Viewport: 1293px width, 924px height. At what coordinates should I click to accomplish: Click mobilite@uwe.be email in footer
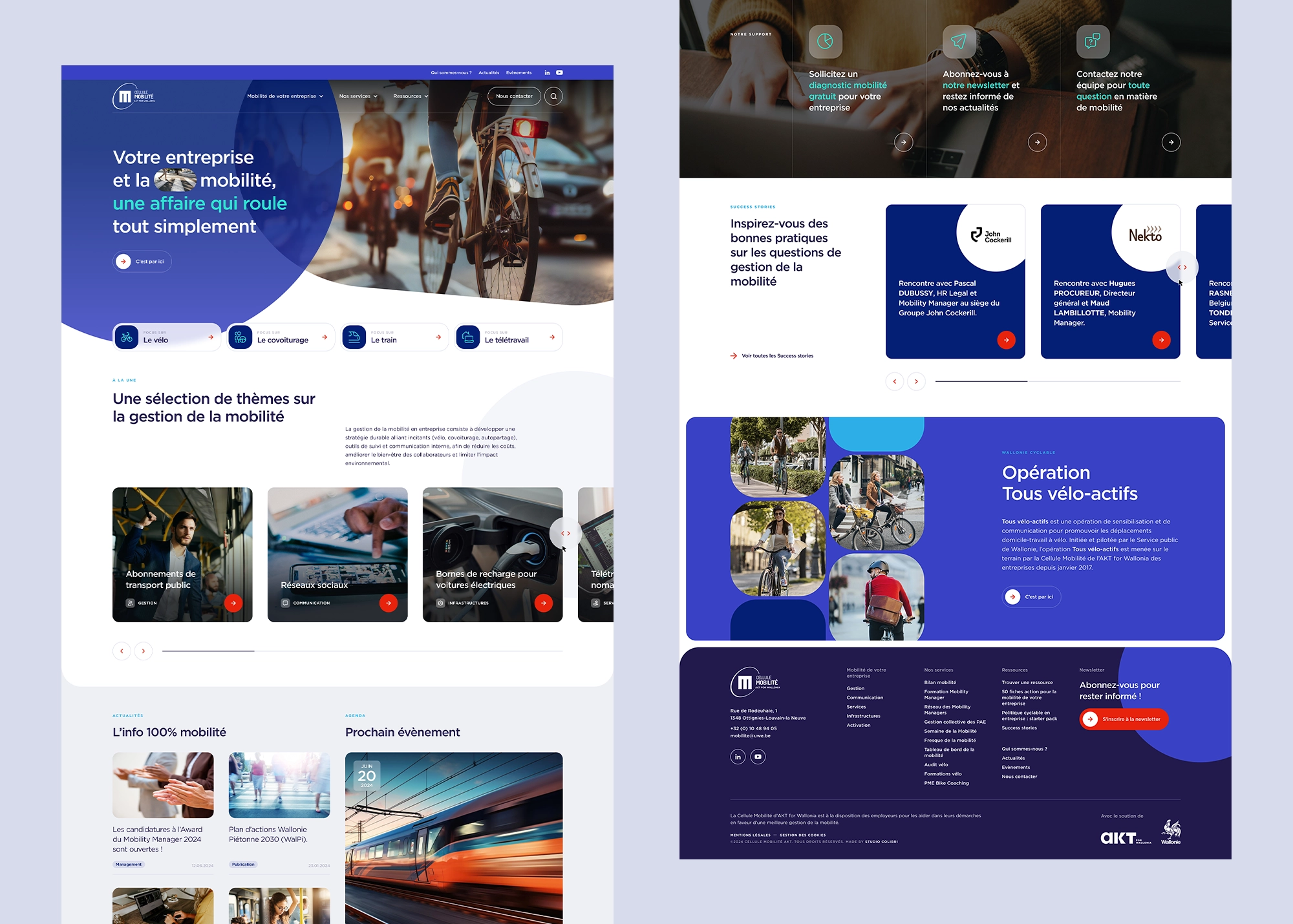coord(751,735)
